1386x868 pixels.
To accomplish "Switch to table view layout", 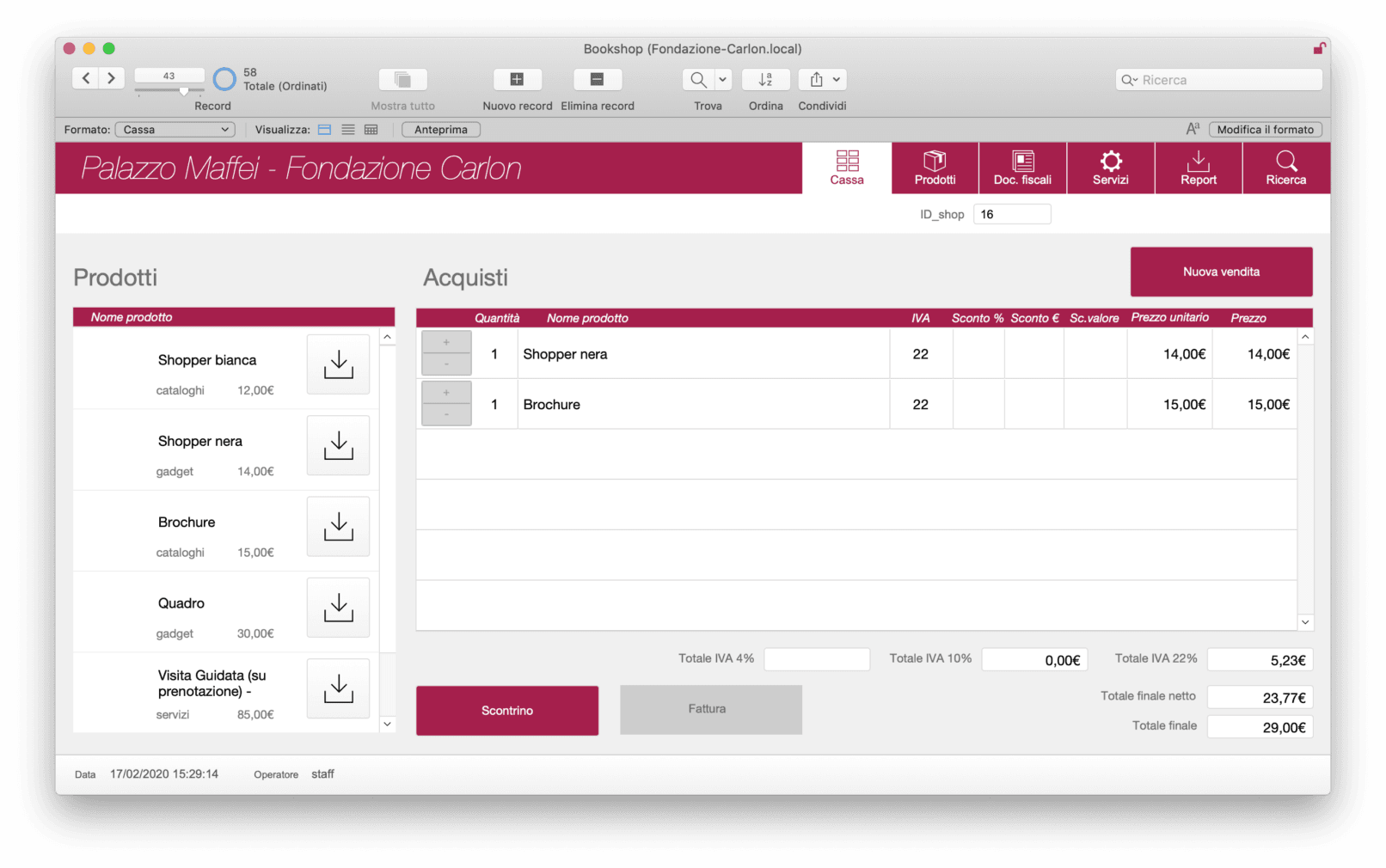I will [x=371, y=130].
